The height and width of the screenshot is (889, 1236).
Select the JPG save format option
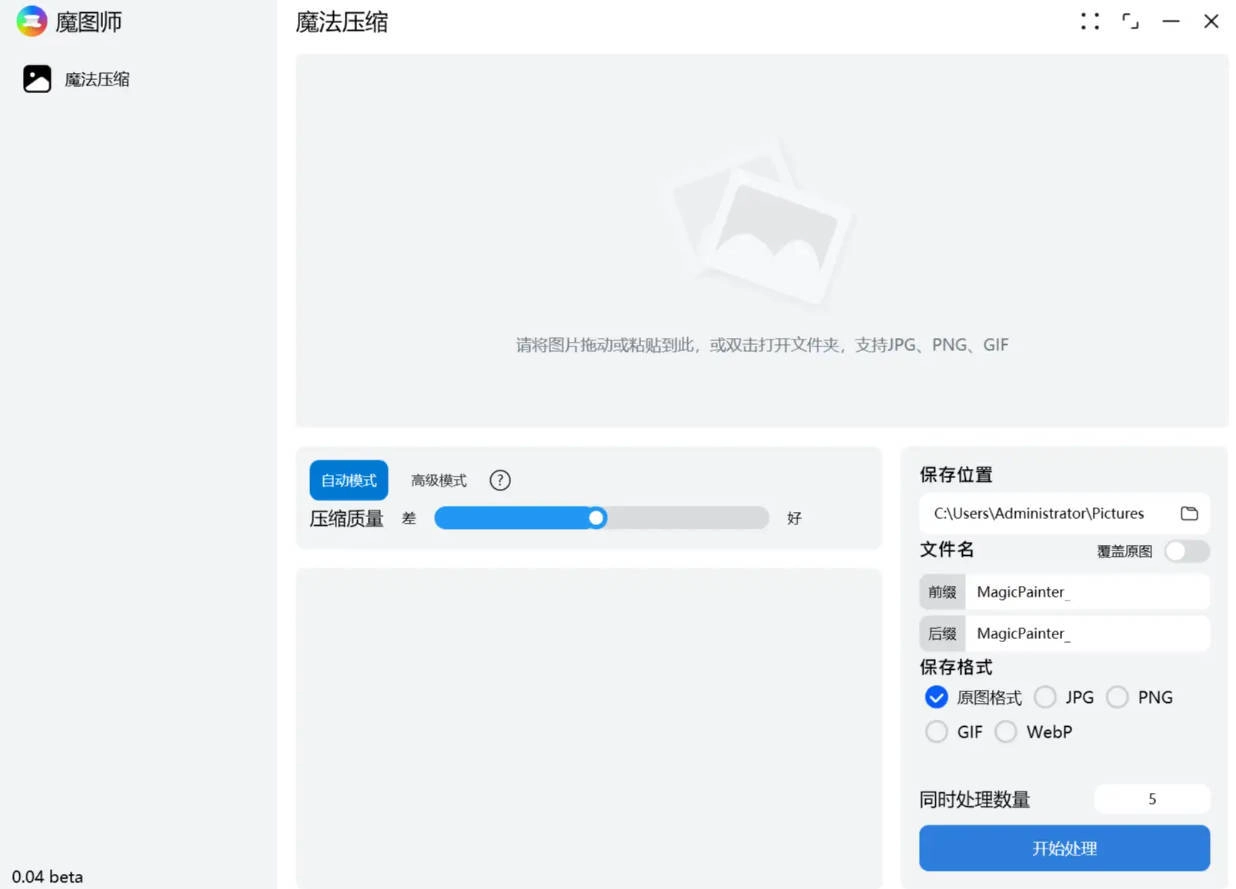coord(1045,697)
